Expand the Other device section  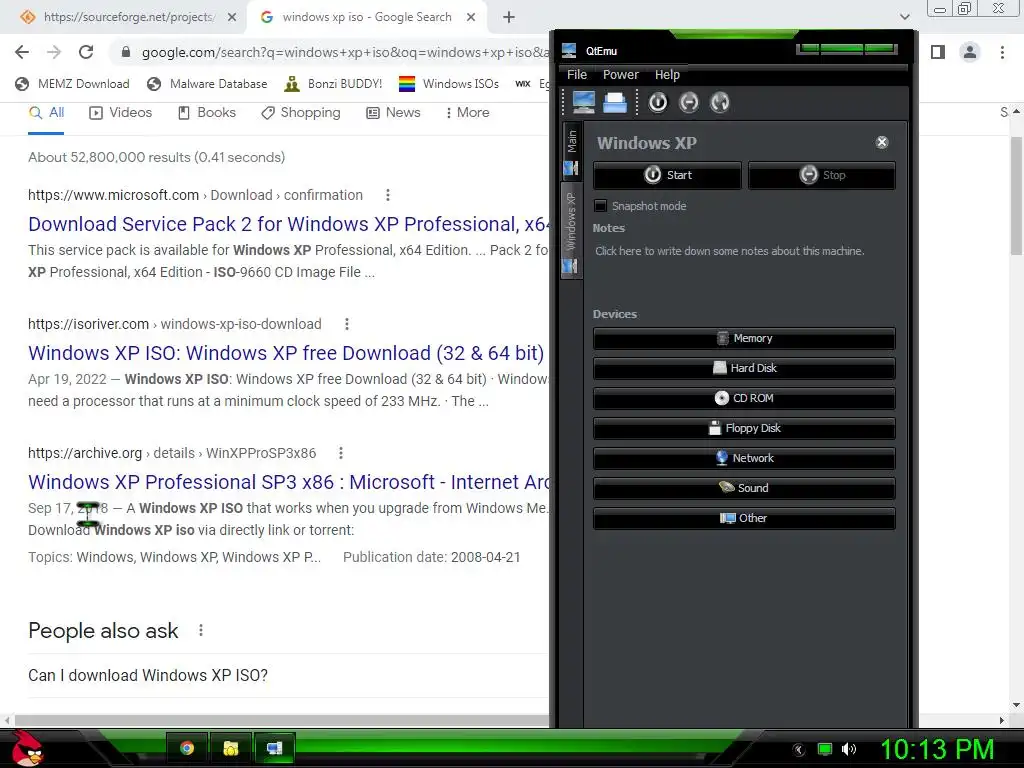pyautogui.click(x=744, y=519)
